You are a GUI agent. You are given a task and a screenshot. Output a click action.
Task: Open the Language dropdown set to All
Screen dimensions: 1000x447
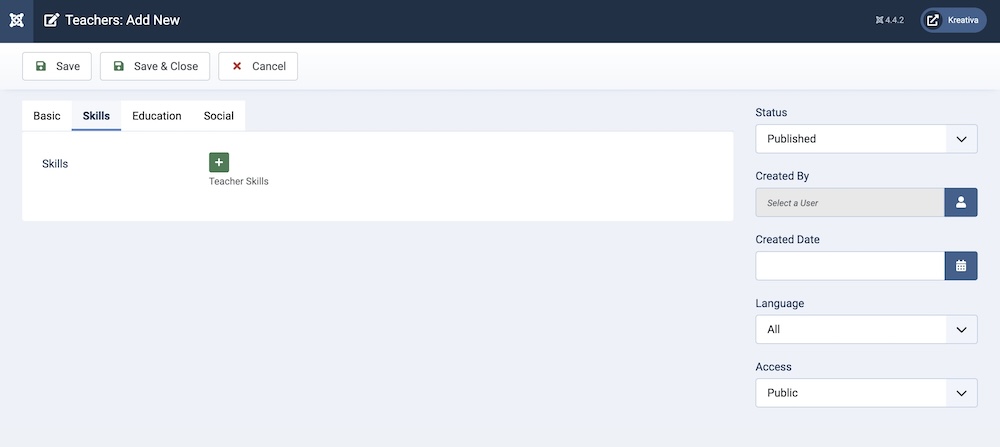[866, 330]
